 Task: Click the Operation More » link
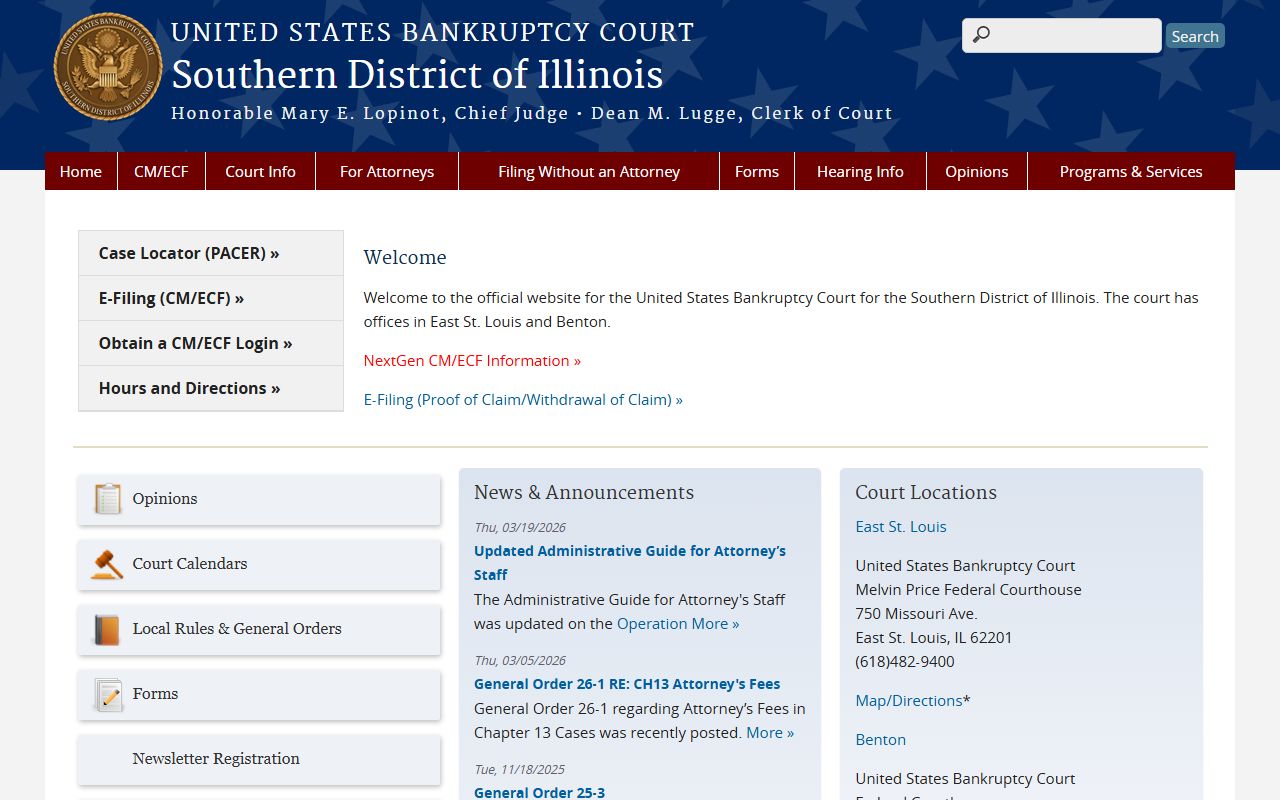pyautogui.click(x=678, y=624)
